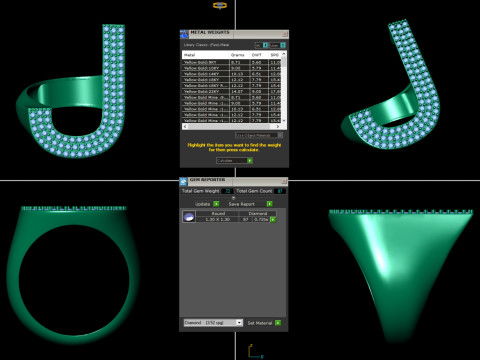Click the round gem thumbnail in Gem Reporter
Screen dimensions: 480x360
pyautogui.click(x=189, y=217)
